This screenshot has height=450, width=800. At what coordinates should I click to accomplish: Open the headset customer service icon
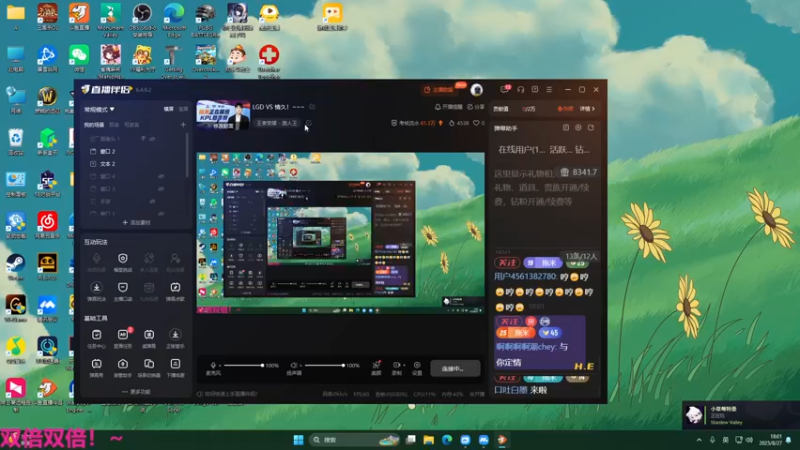click(520, 89)
